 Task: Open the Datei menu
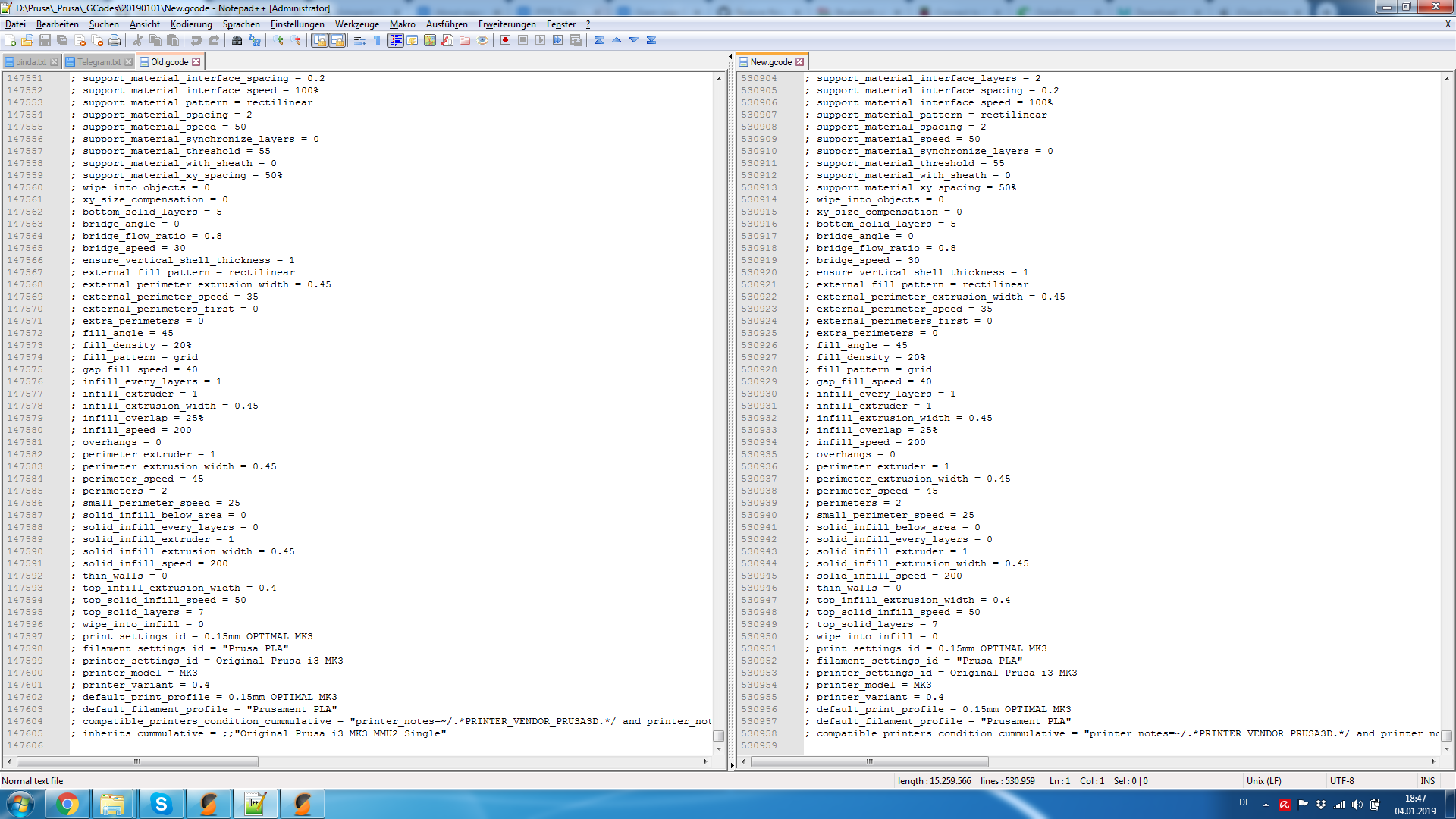15,24
